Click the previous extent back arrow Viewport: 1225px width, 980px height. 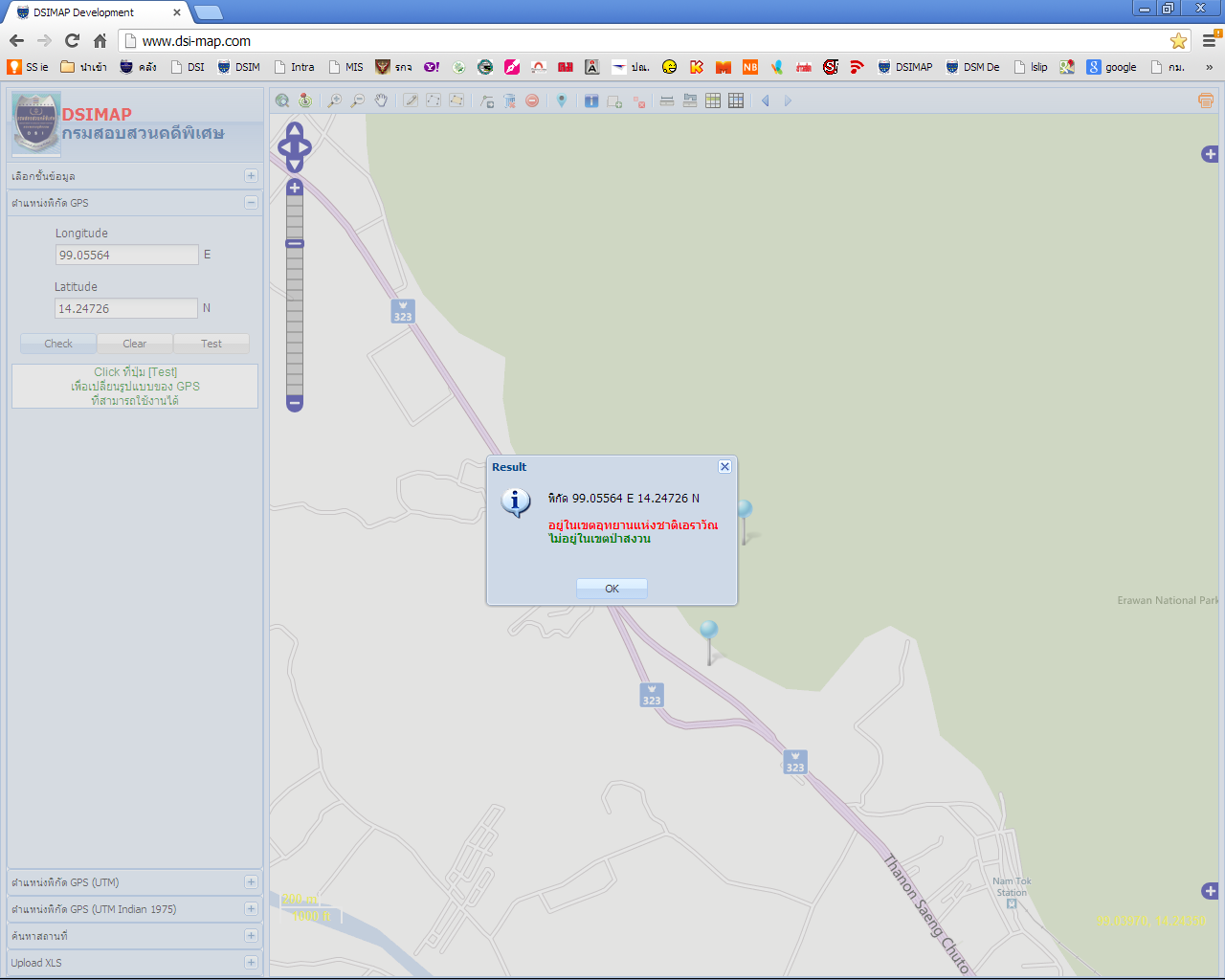(764, 100)
